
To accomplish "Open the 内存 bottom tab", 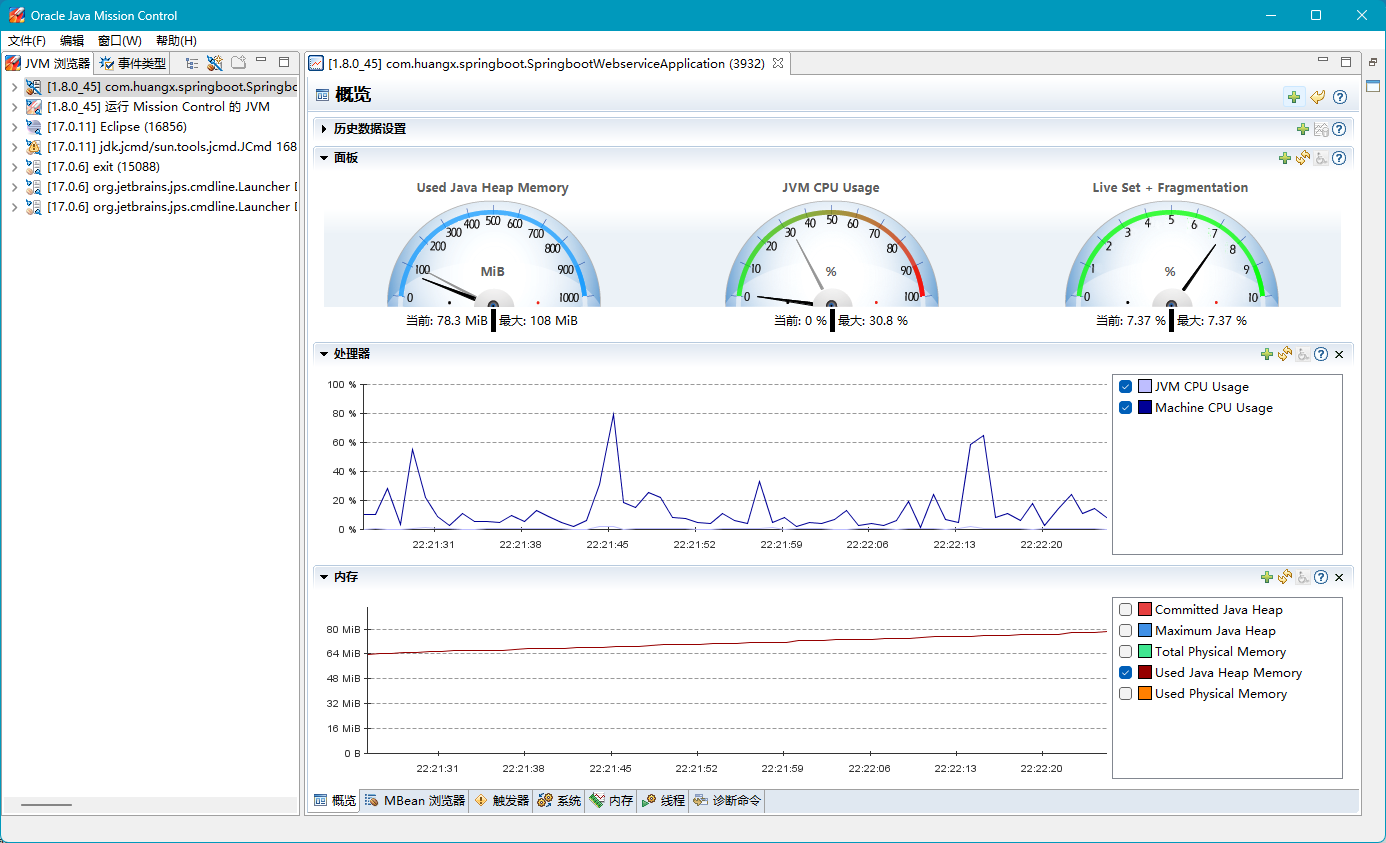I will (611, 801).
